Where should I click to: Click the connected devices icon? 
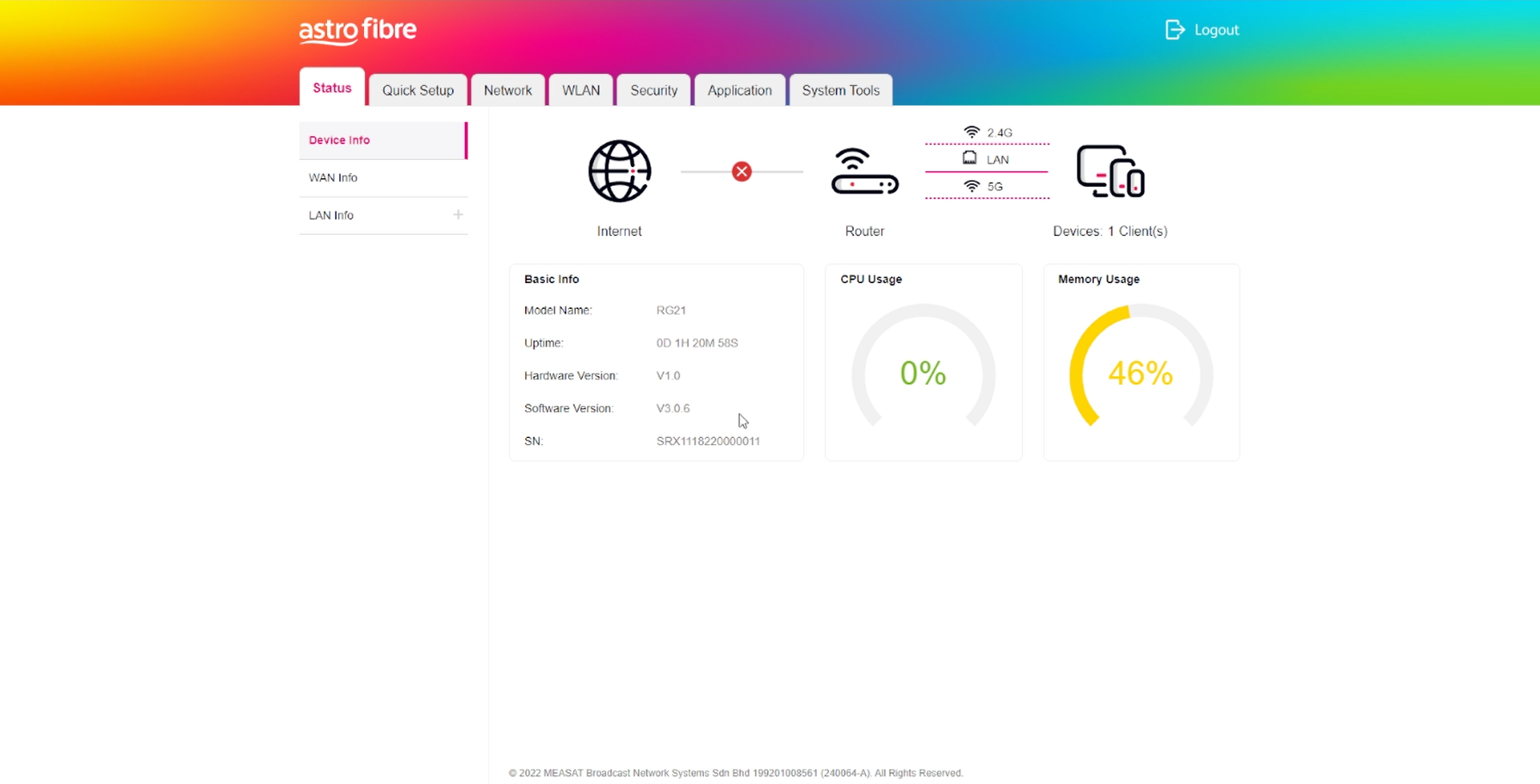point(1110,171)
